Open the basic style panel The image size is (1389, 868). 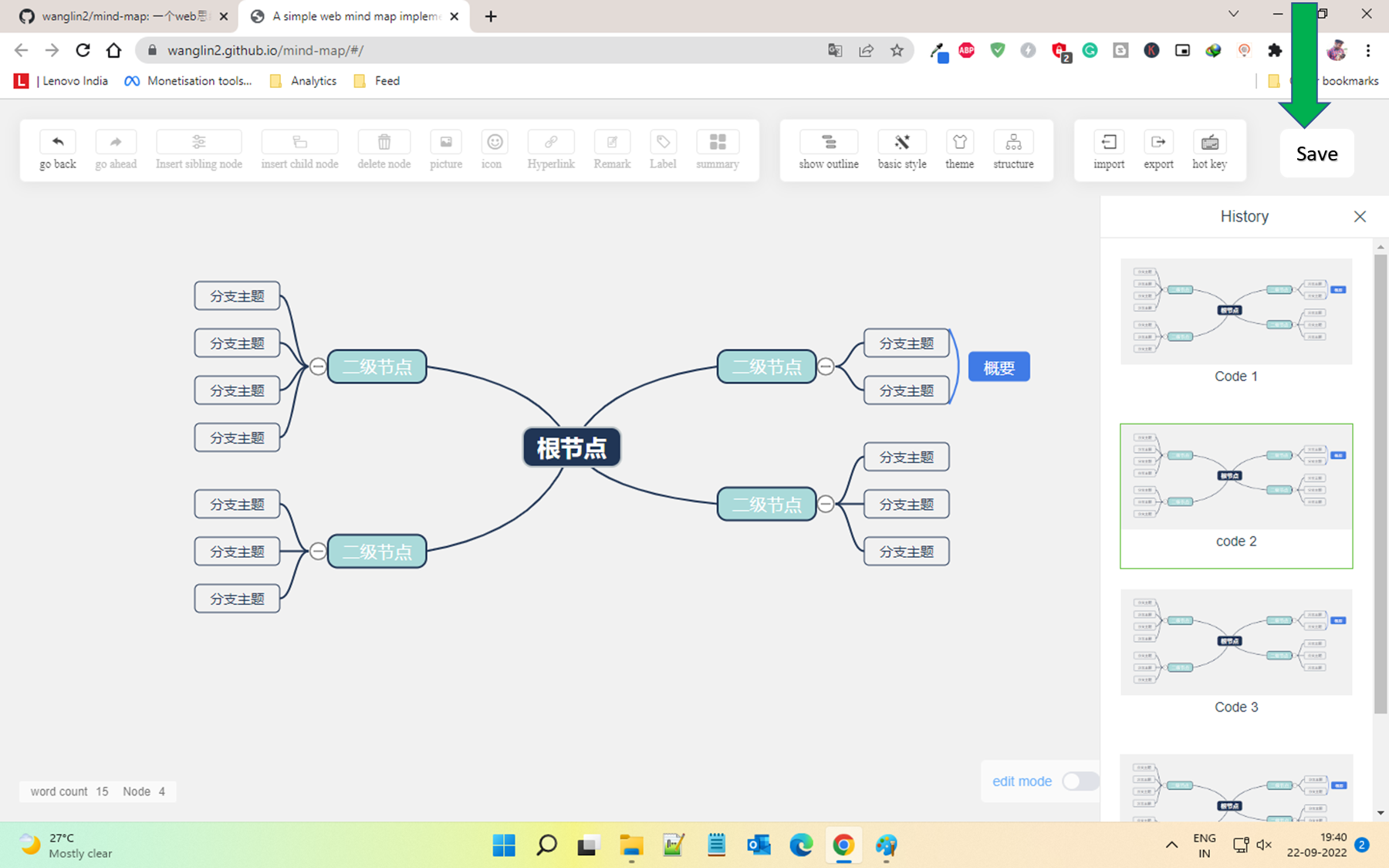[901, 149]
